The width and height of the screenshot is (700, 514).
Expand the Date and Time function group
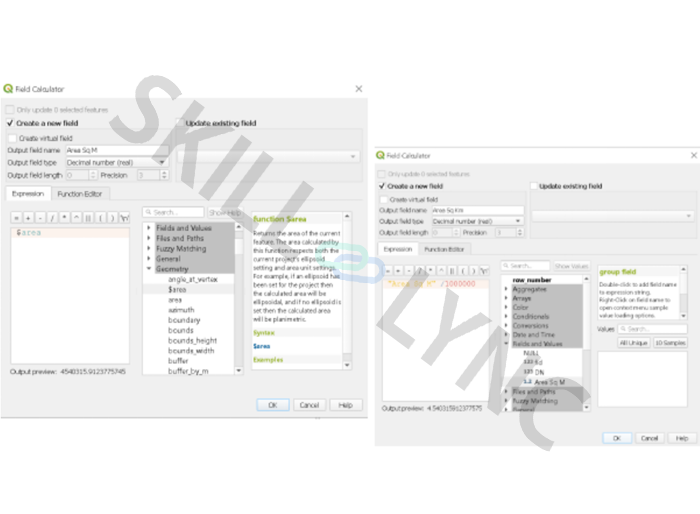[506, 334]
